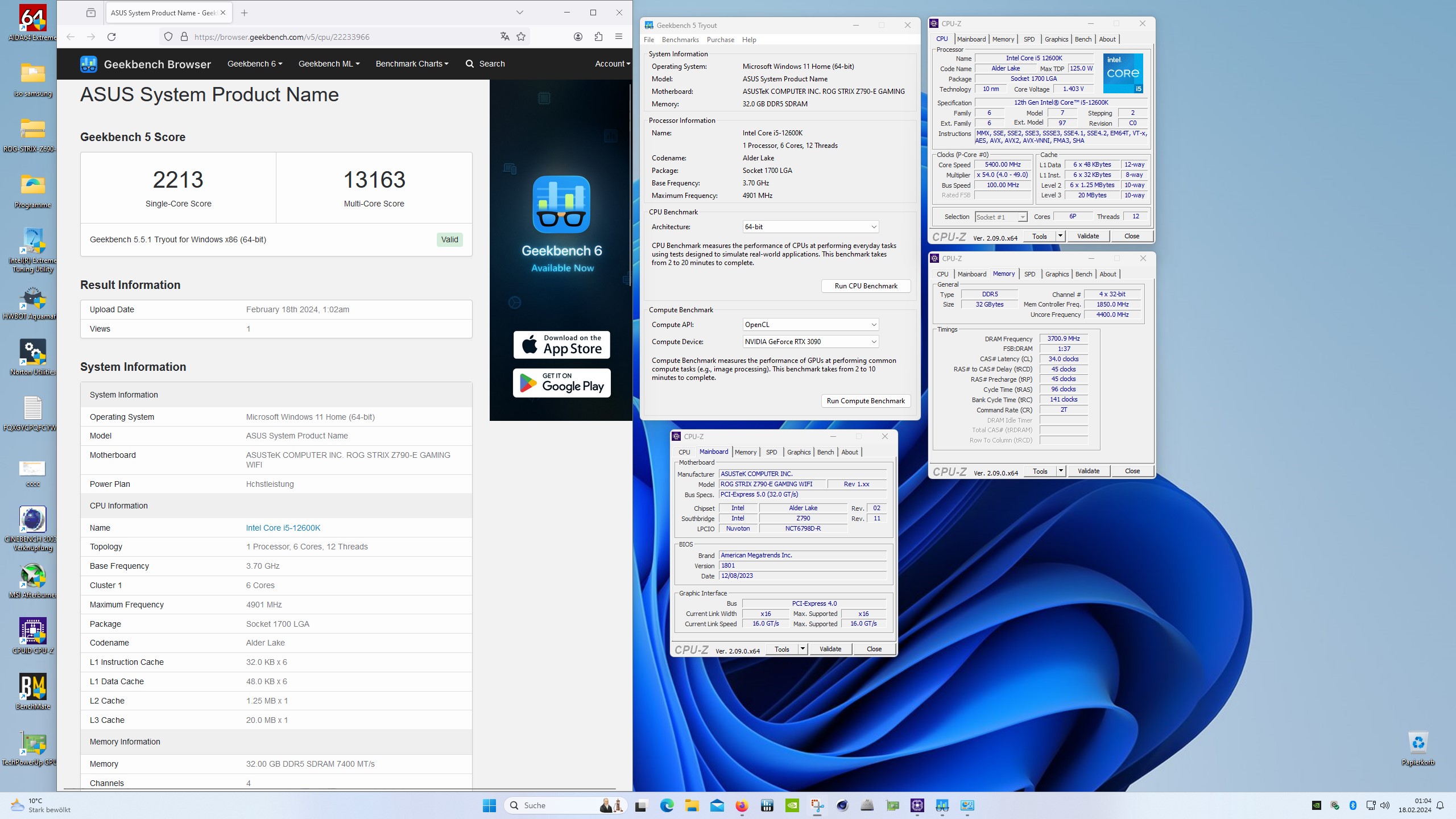Image resolution: width=1456 pixels, height=819 pixels.
Task: Open HWBOT Aquamark desktop icon
Action: (32, 303)
